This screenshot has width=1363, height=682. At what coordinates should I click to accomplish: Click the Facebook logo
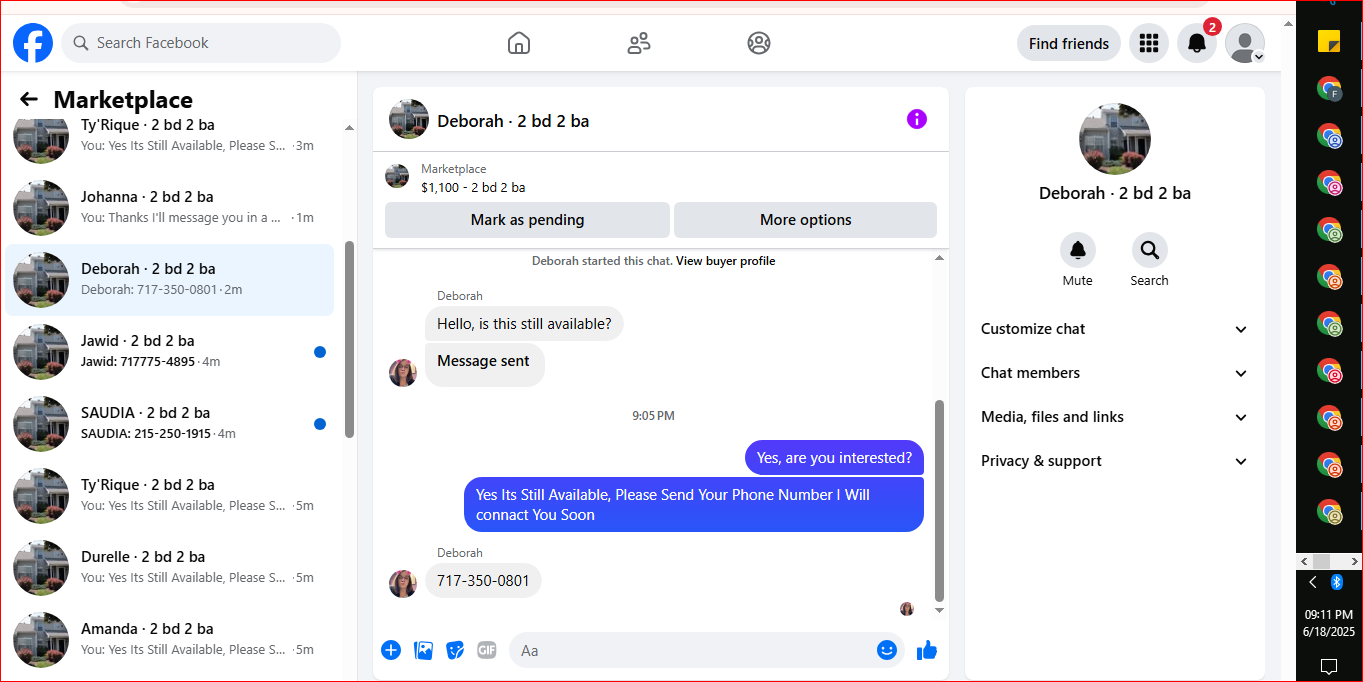pyautogui.click(x=33, y=43)
